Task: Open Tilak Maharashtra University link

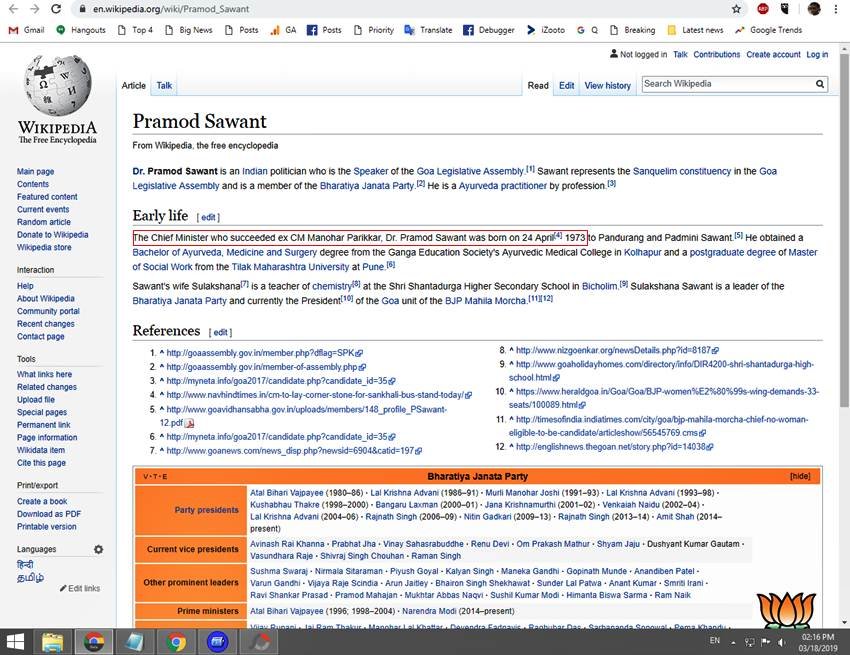Action: [x=290, y=267]
